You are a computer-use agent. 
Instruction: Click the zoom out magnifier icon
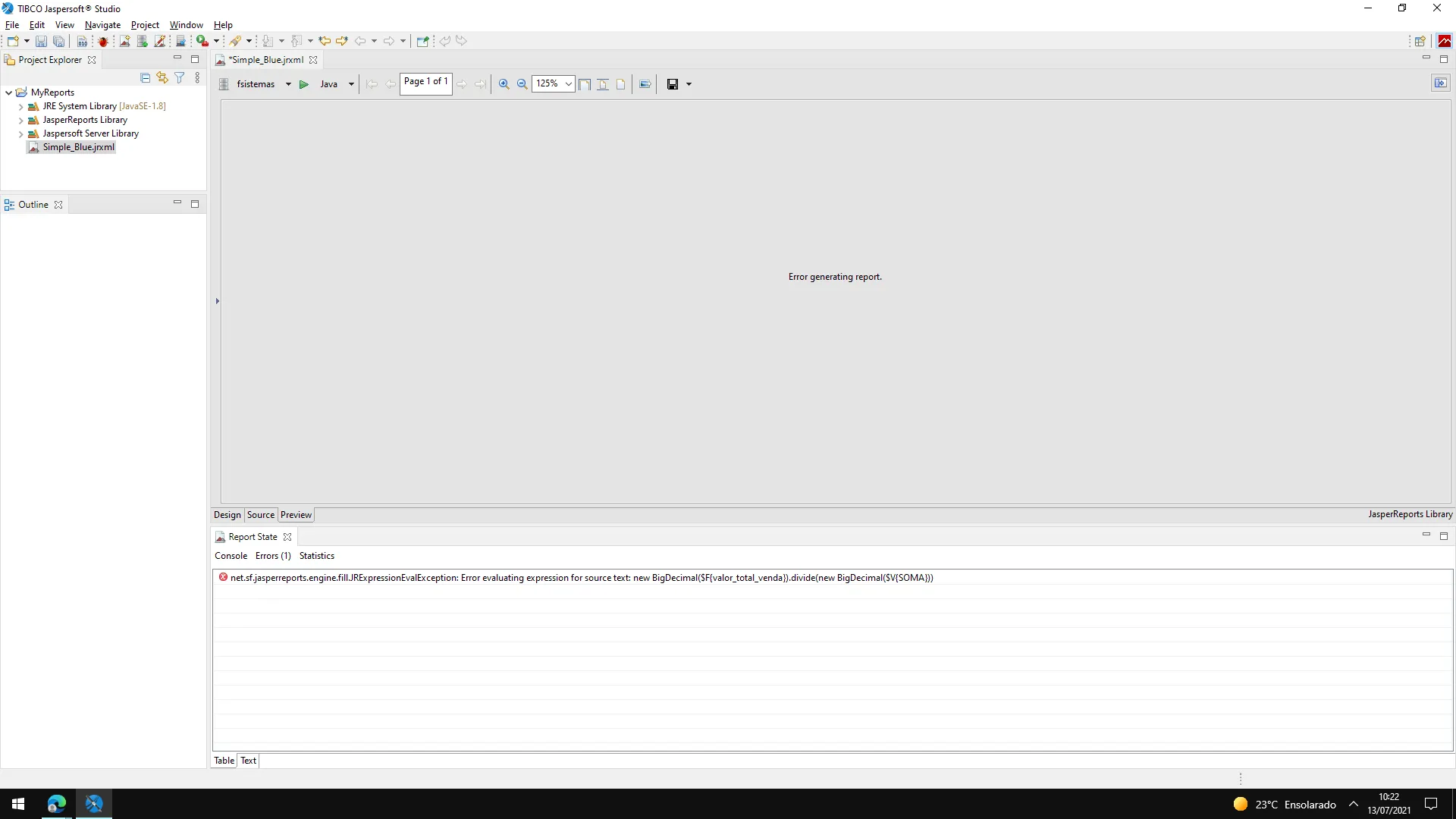coord(522,84)
